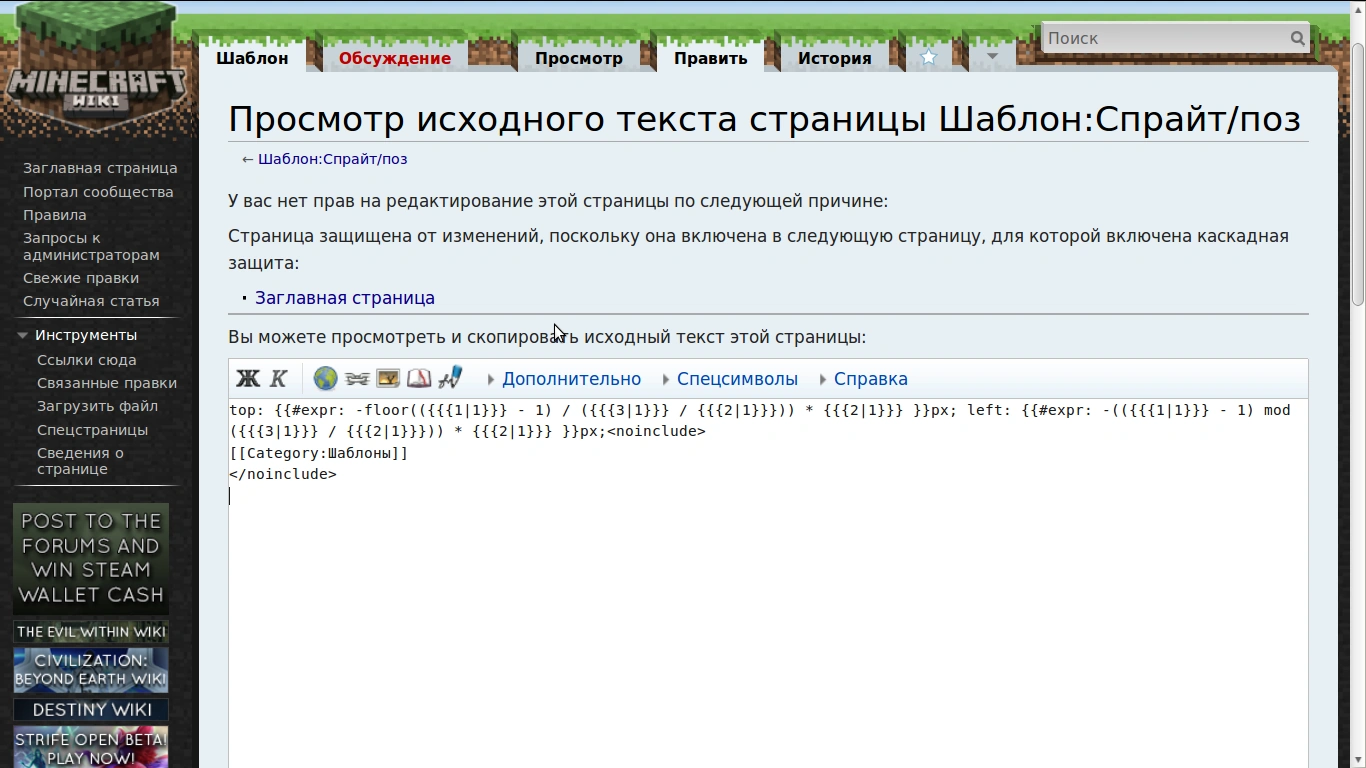Click the search magnifier icon
1366x768 pixels.
(x=1297, y=38)
